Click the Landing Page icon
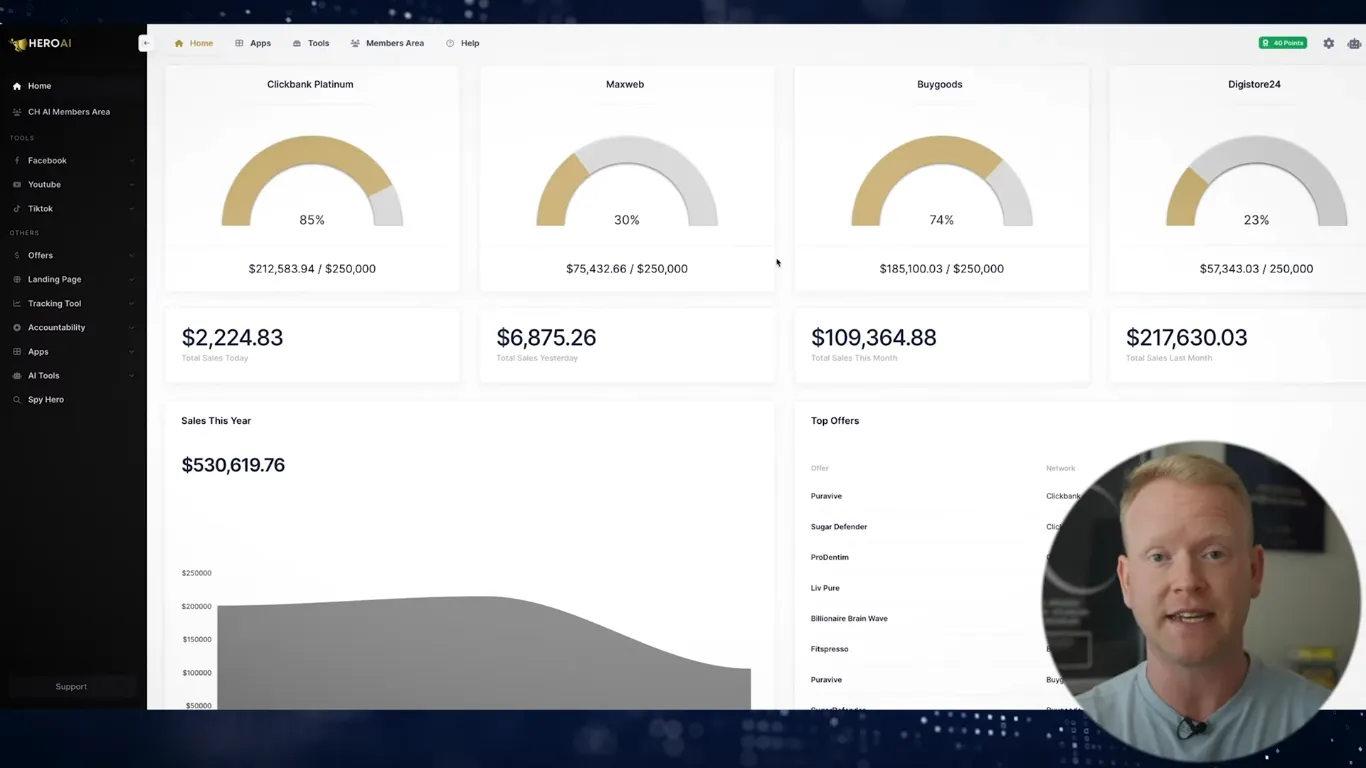The height and width of the screenshot is (768, 1366). (17, 279)
